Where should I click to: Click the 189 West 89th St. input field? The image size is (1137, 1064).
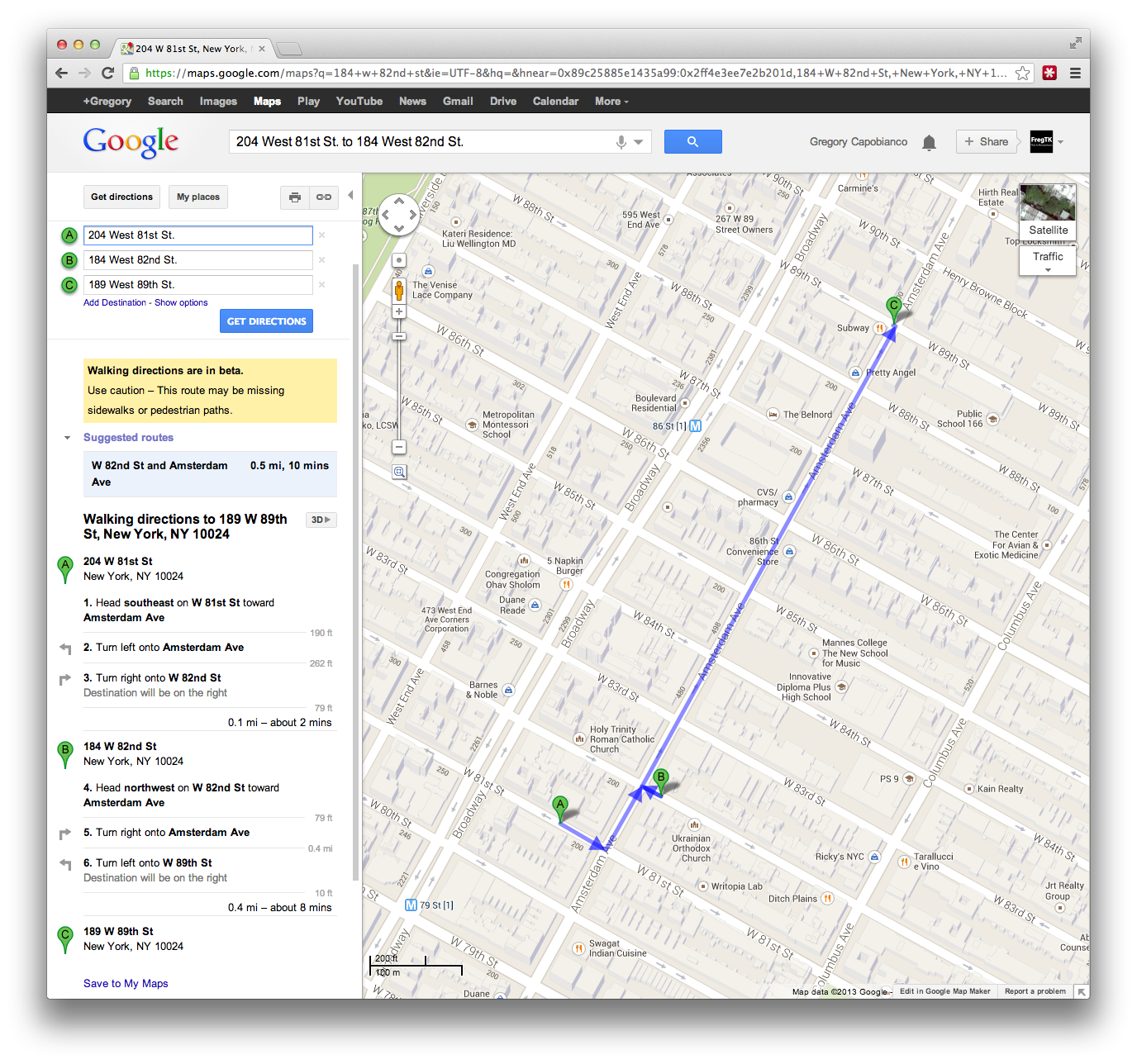pos(198,285)
